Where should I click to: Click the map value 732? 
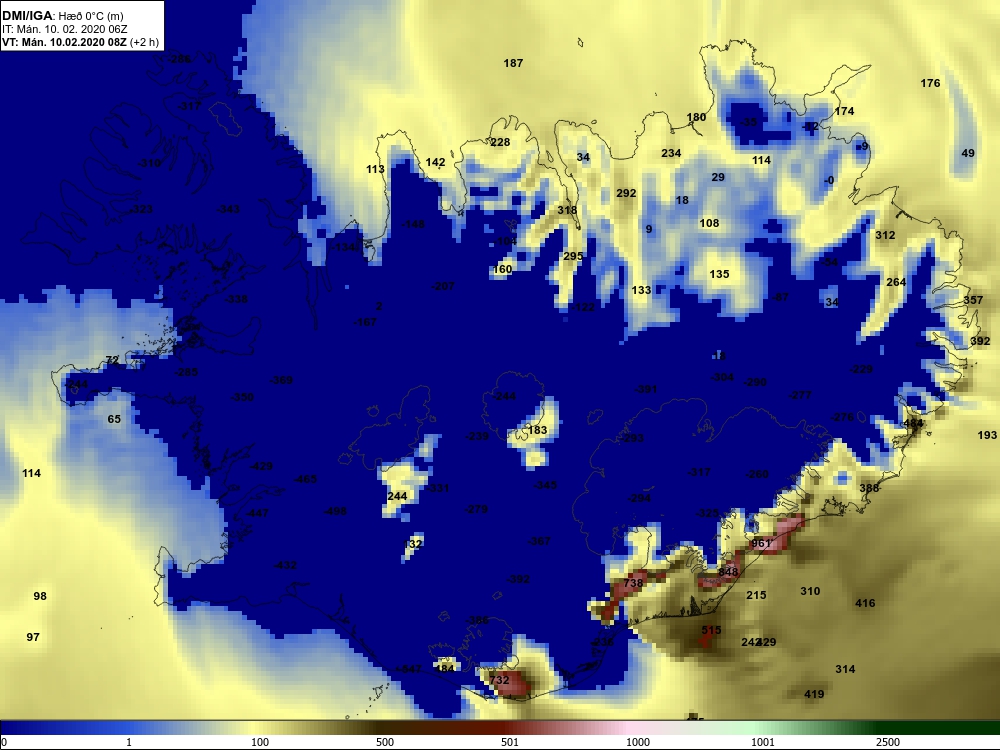pyautogui.click(x=499, y=680)
